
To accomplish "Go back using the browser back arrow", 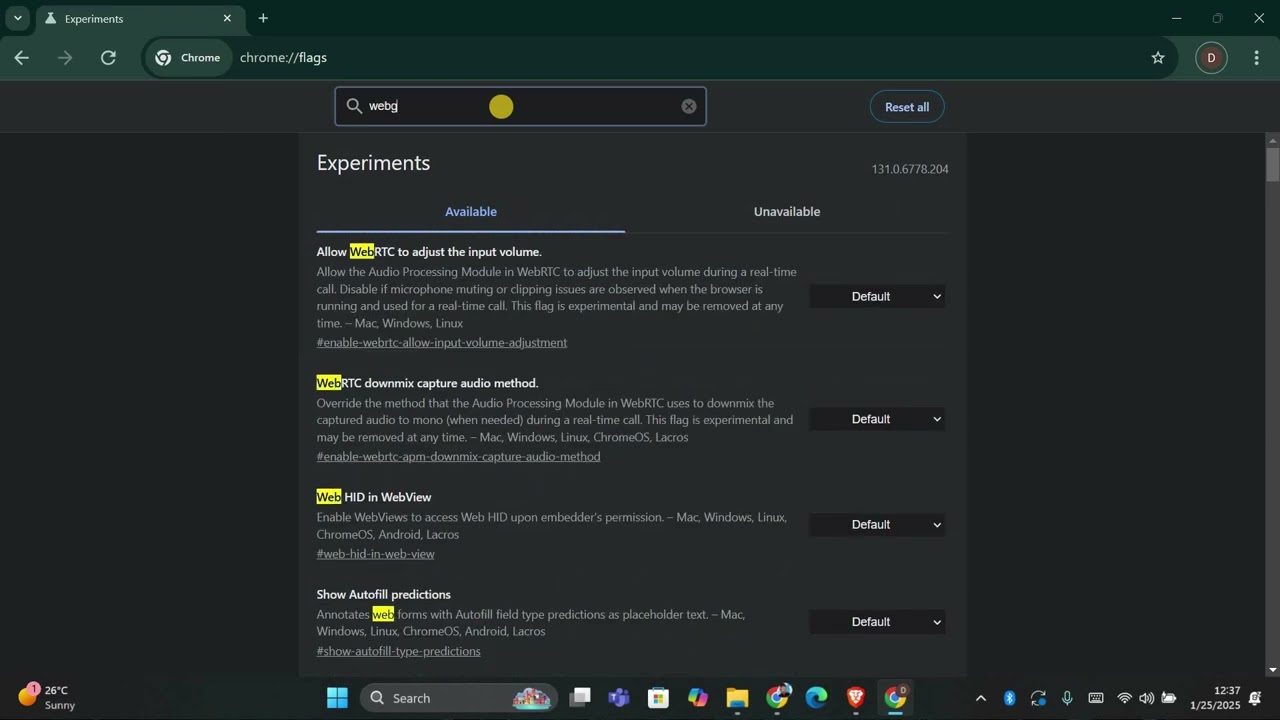I will [21, 58].
